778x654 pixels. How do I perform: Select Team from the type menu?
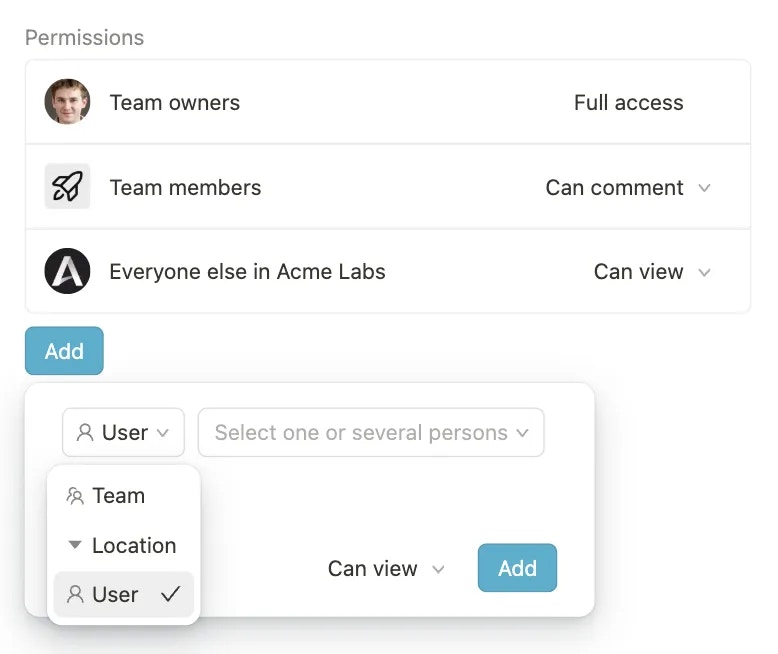(118, 496)
